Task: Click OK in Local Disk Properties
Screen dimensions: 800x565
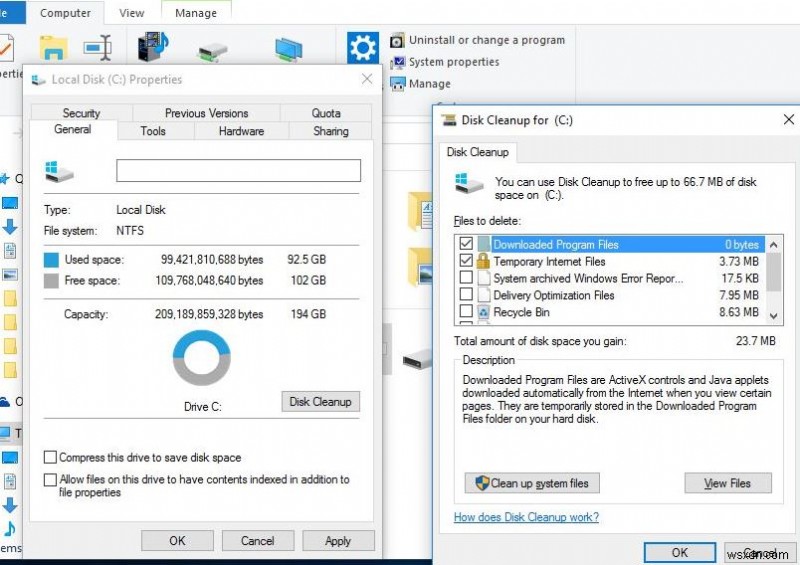Action: (177, 541)
